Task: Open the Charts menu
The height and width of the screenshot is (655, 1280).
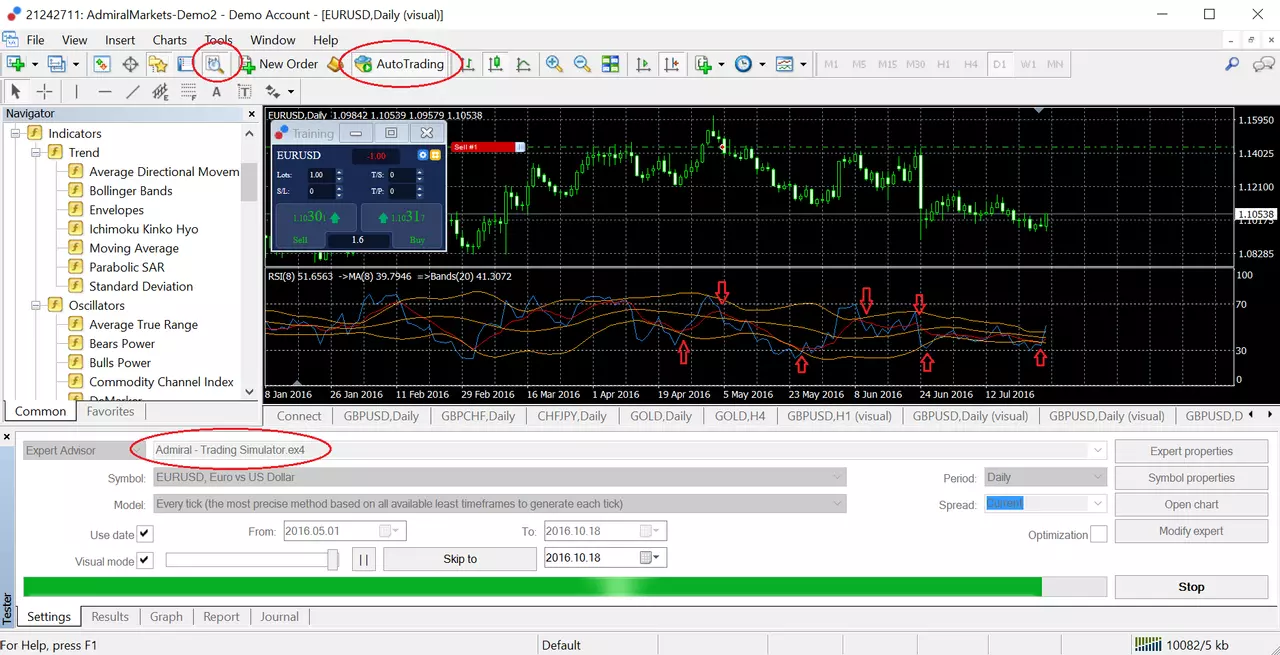Action: click(170, 40)
